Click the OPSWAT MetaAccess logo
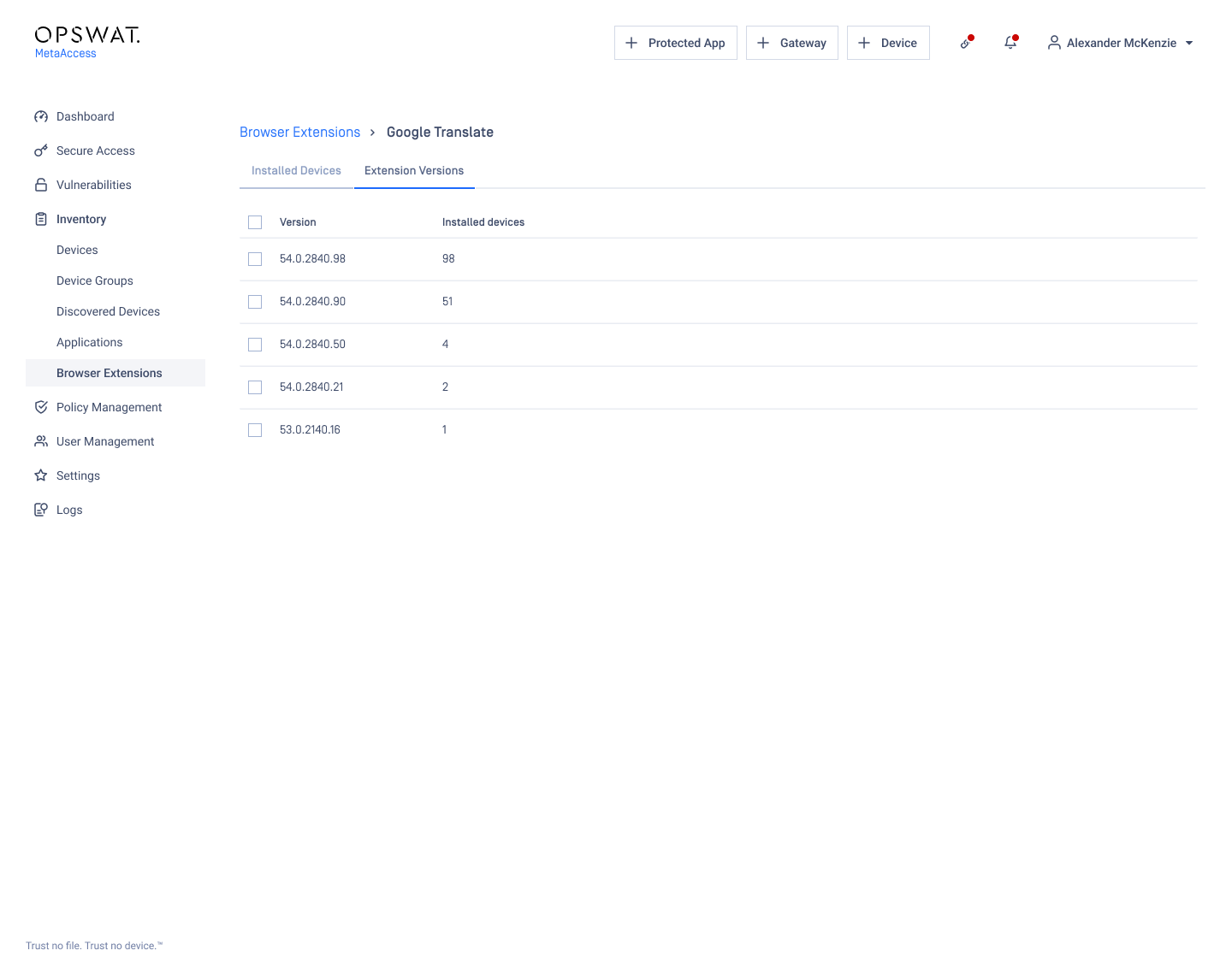The width and height of the screenshot is (1232, 980). [86, 42]
